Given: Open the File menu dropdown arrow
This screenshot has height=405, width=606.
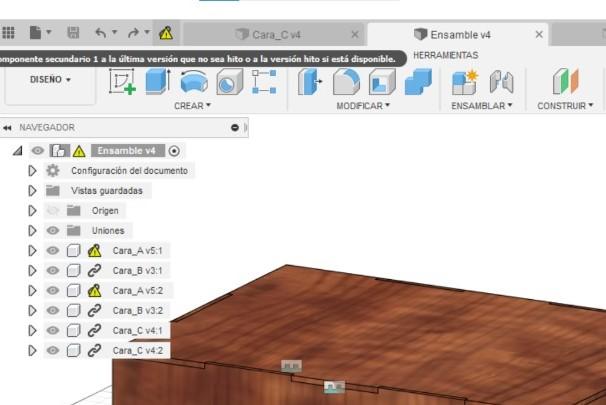Looking at the screenshot, I should tap(49, 32).
